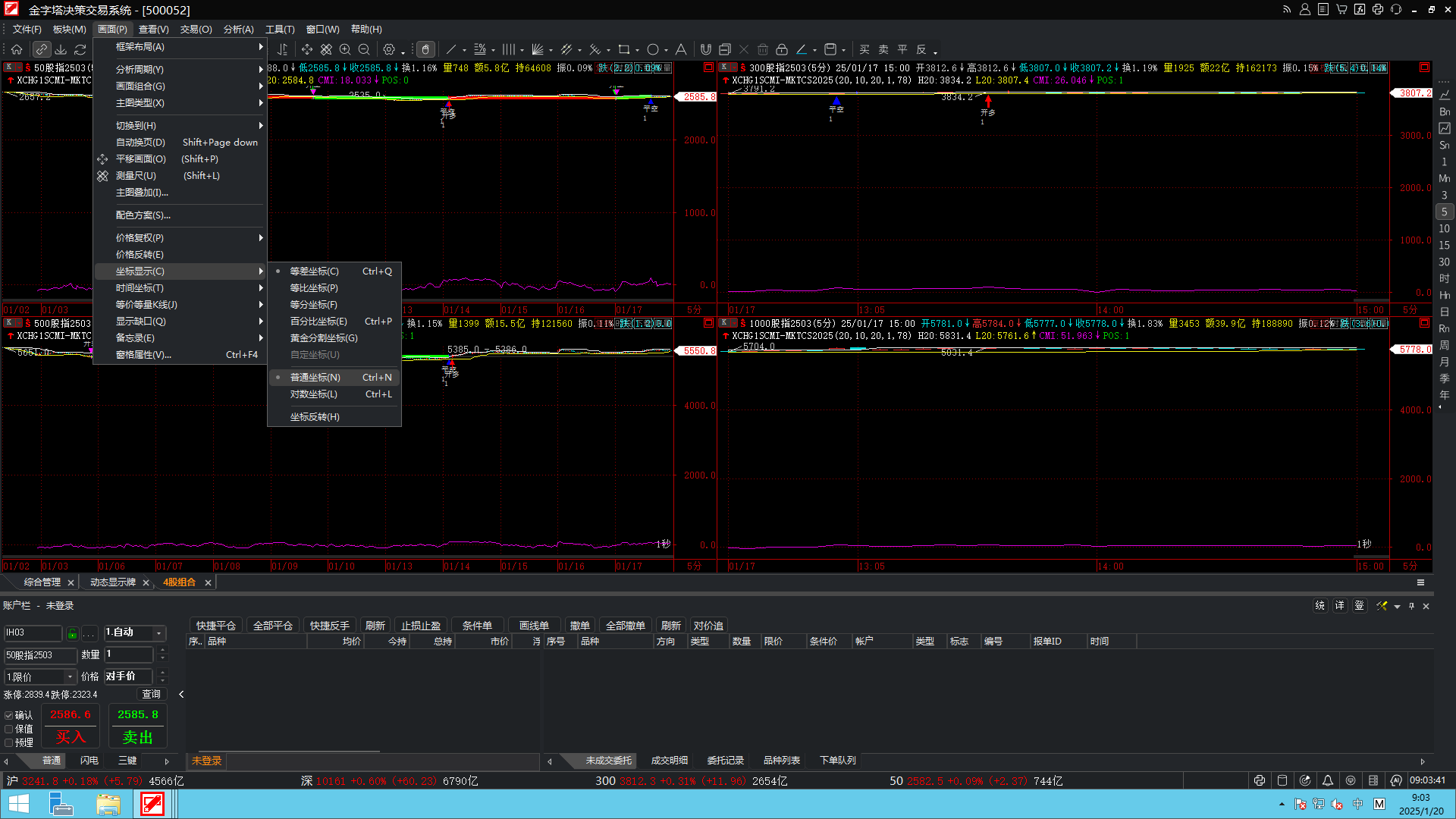The height and width of the screenshot is (819, 1456).
Task: Click the green unlock icon next to IH03
Action: [x=73, y=633]
